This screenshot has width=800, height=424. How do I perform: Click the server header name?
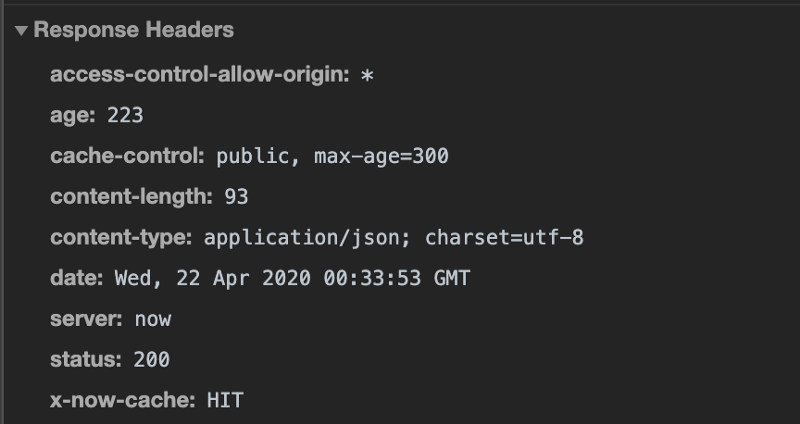[87, 319]
